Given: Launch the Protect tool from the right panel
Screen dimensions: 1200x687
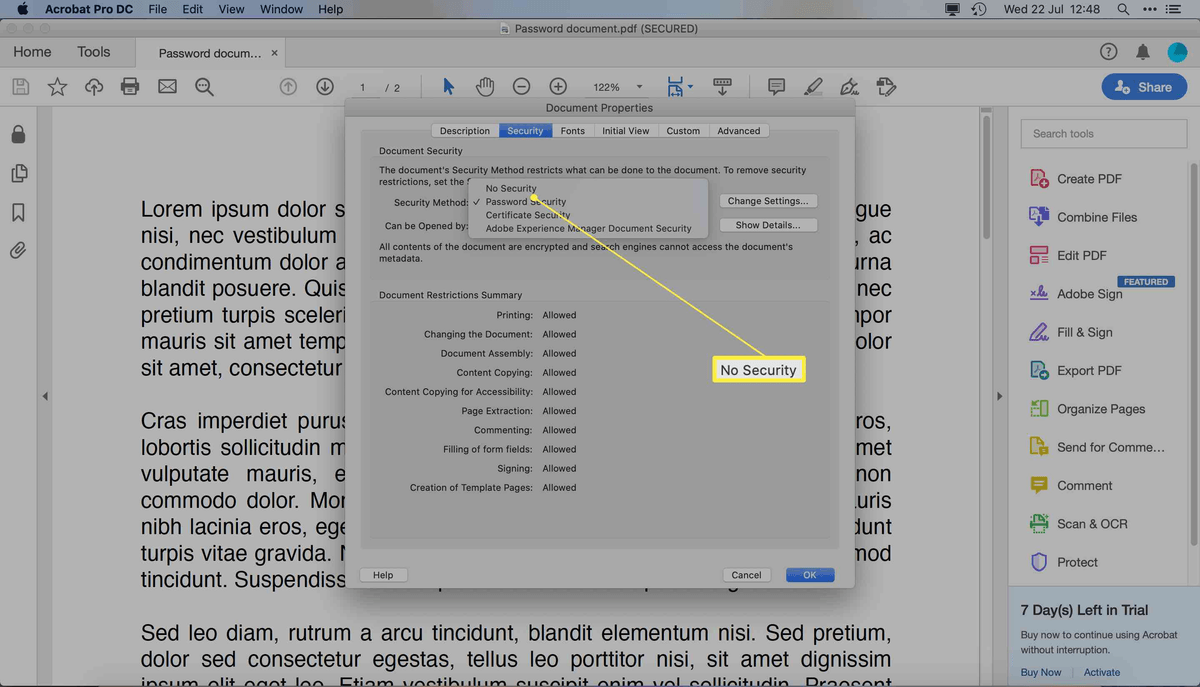Looking at the screenshot, I should tap(1077, 562).
